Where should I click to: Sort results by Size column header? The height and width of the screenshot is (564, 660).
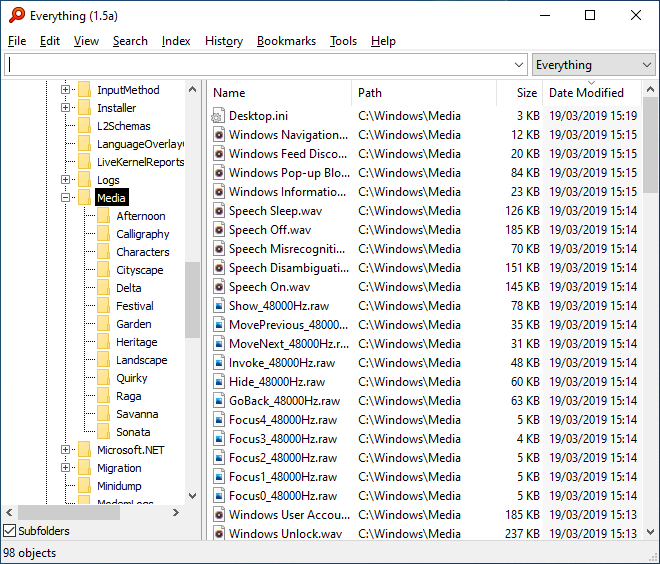(520, 93)
